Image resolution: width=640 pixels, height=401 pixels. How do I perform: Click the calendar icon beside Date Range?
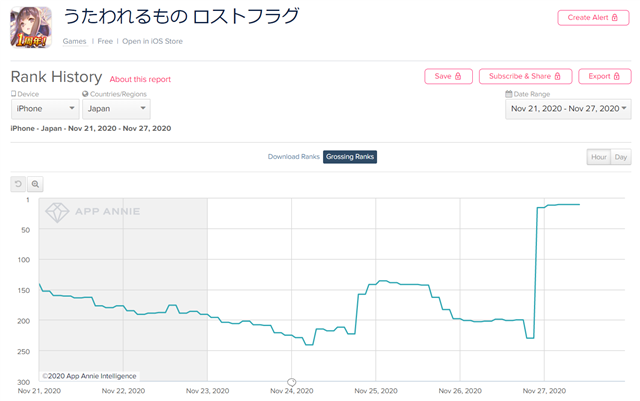point(509,94)
